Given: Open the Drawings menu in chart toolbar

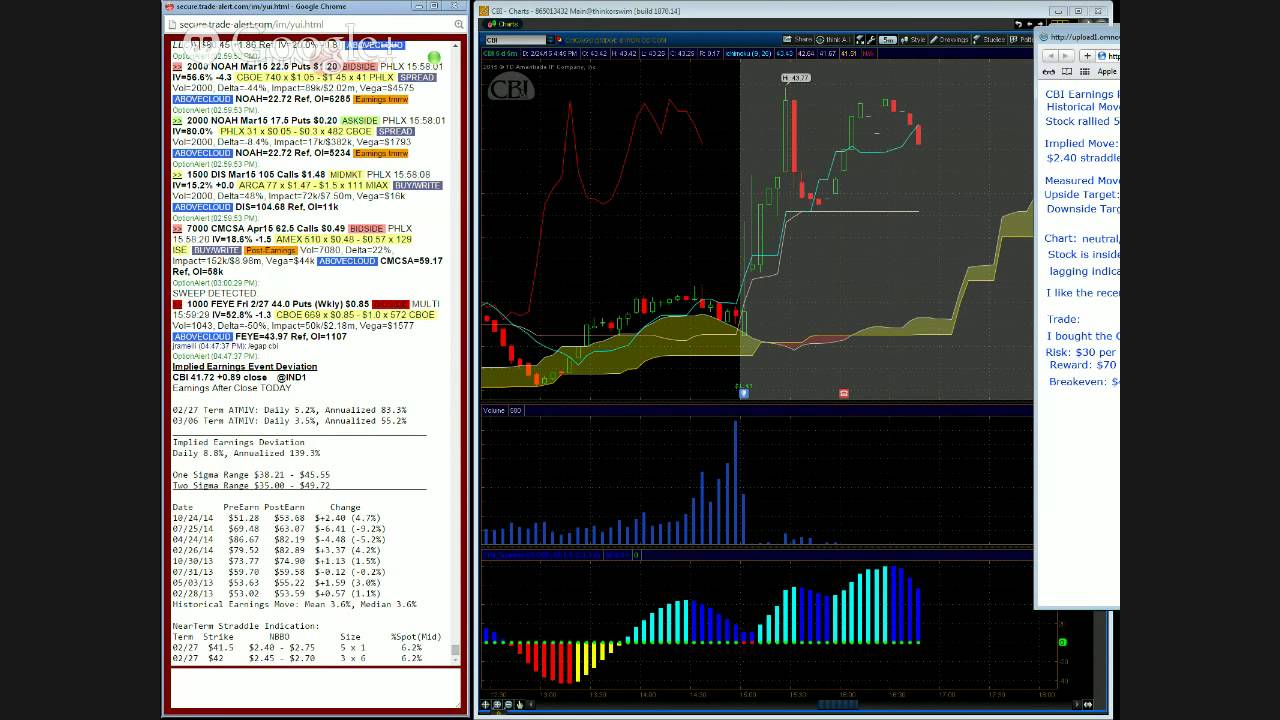Looking at the screenshot, I should point(950,40).
